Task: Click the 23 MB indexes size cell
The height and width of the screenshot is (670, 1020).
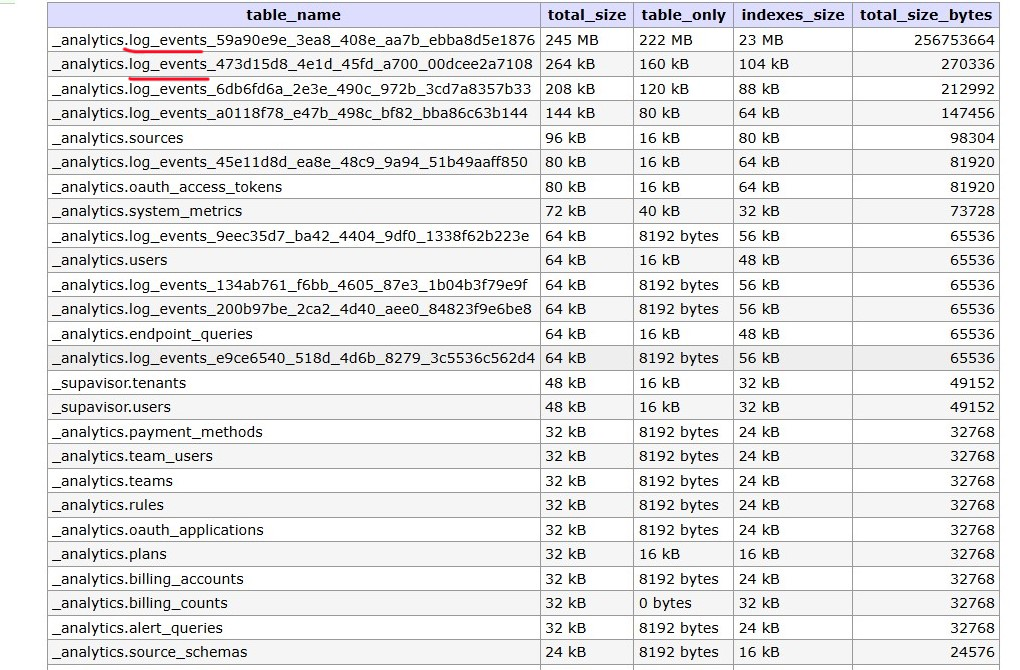Action: click(x=792, y=40)
